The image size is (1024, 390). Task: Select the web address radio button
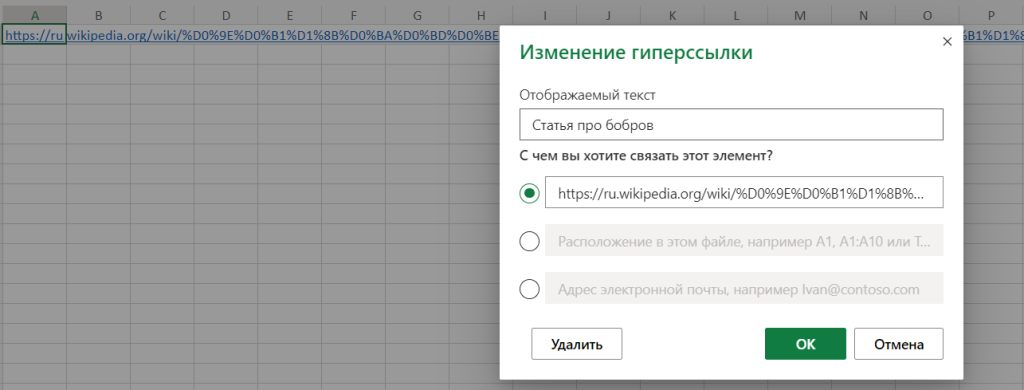[x=529, y=193]
